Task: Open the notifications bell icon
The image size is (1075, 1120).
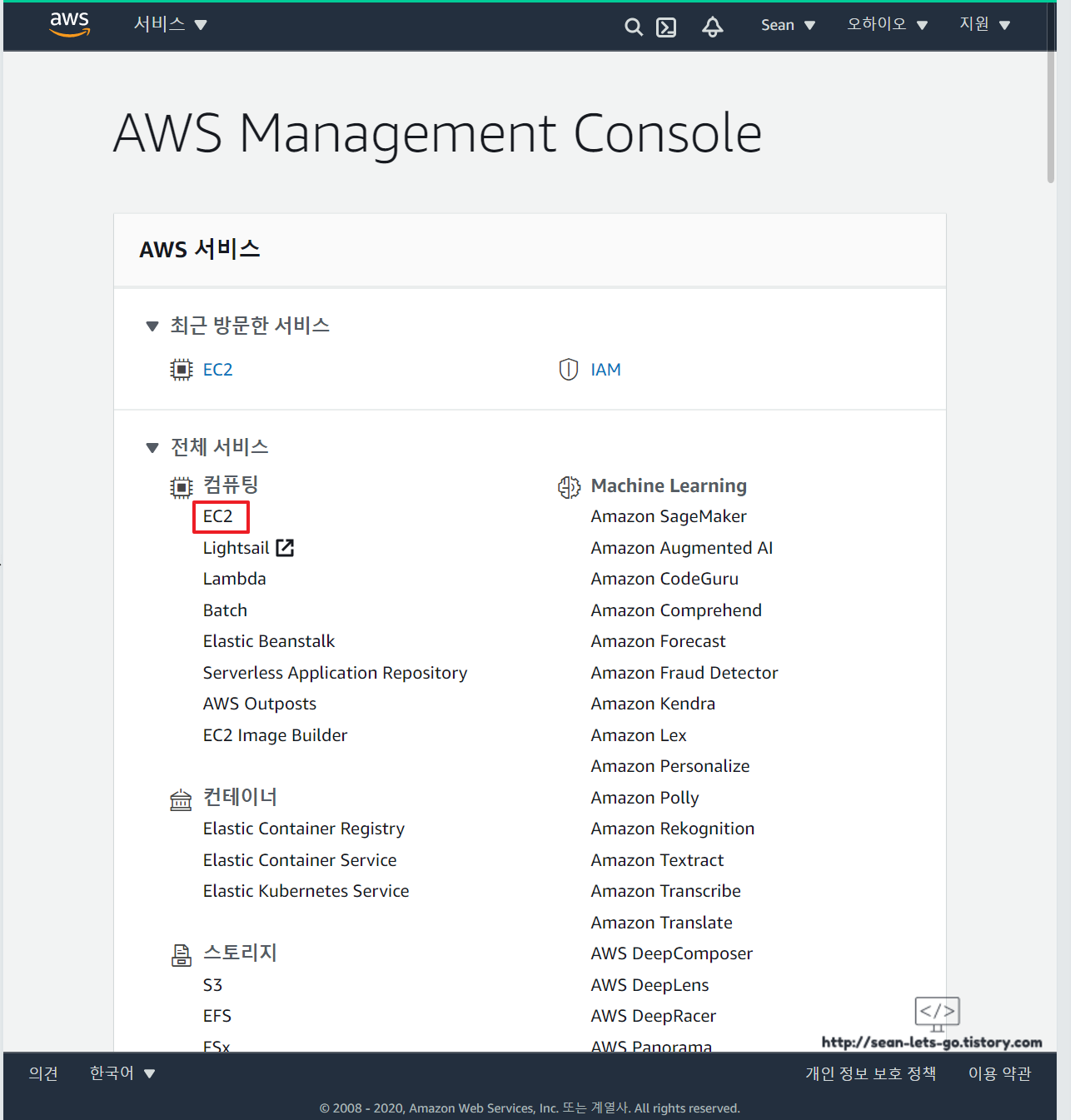Action: pyautogui.click(x=712, y=27)
